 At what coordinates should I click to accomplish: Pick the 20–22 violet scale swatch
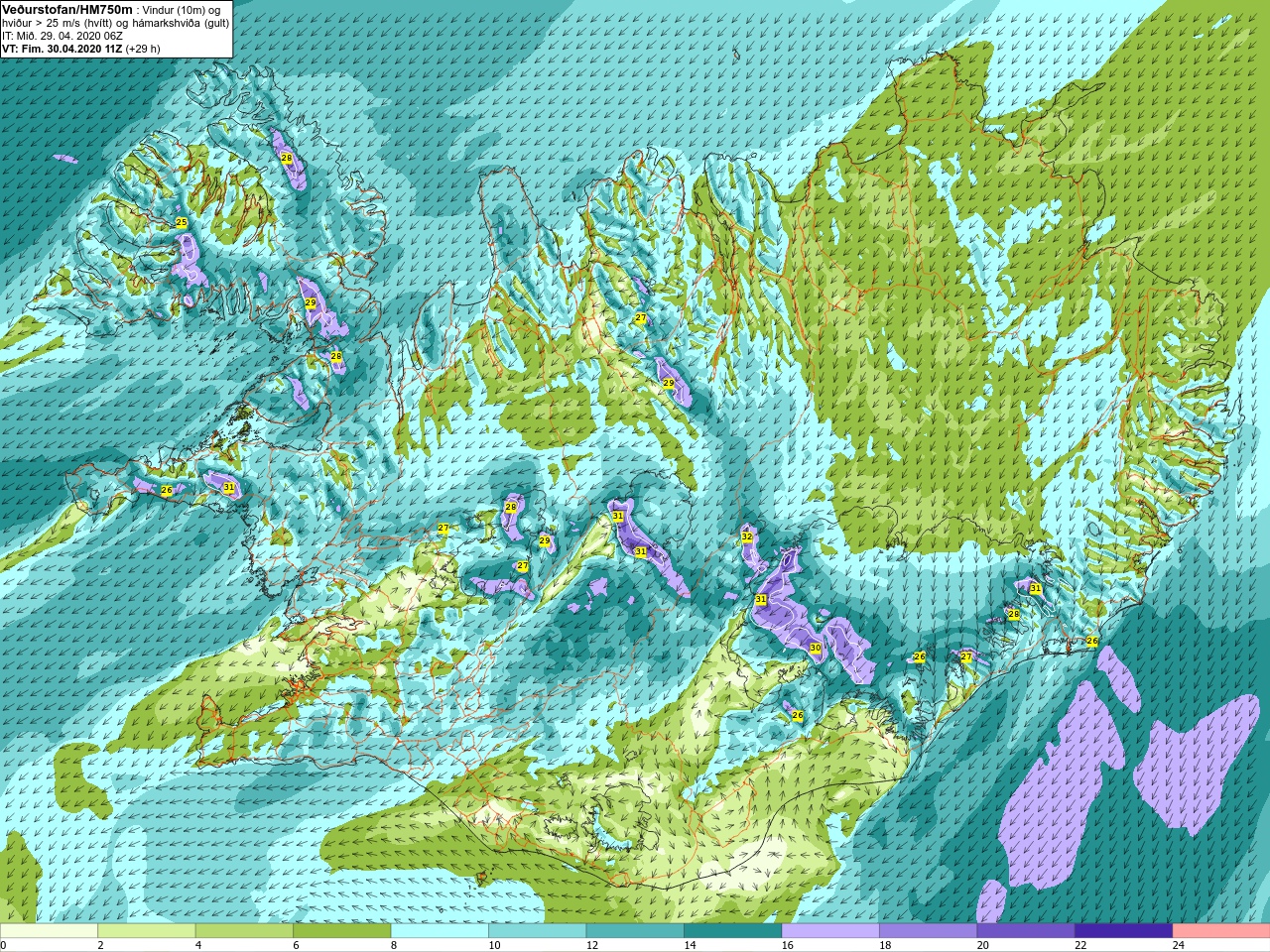tap(1026, 931)
